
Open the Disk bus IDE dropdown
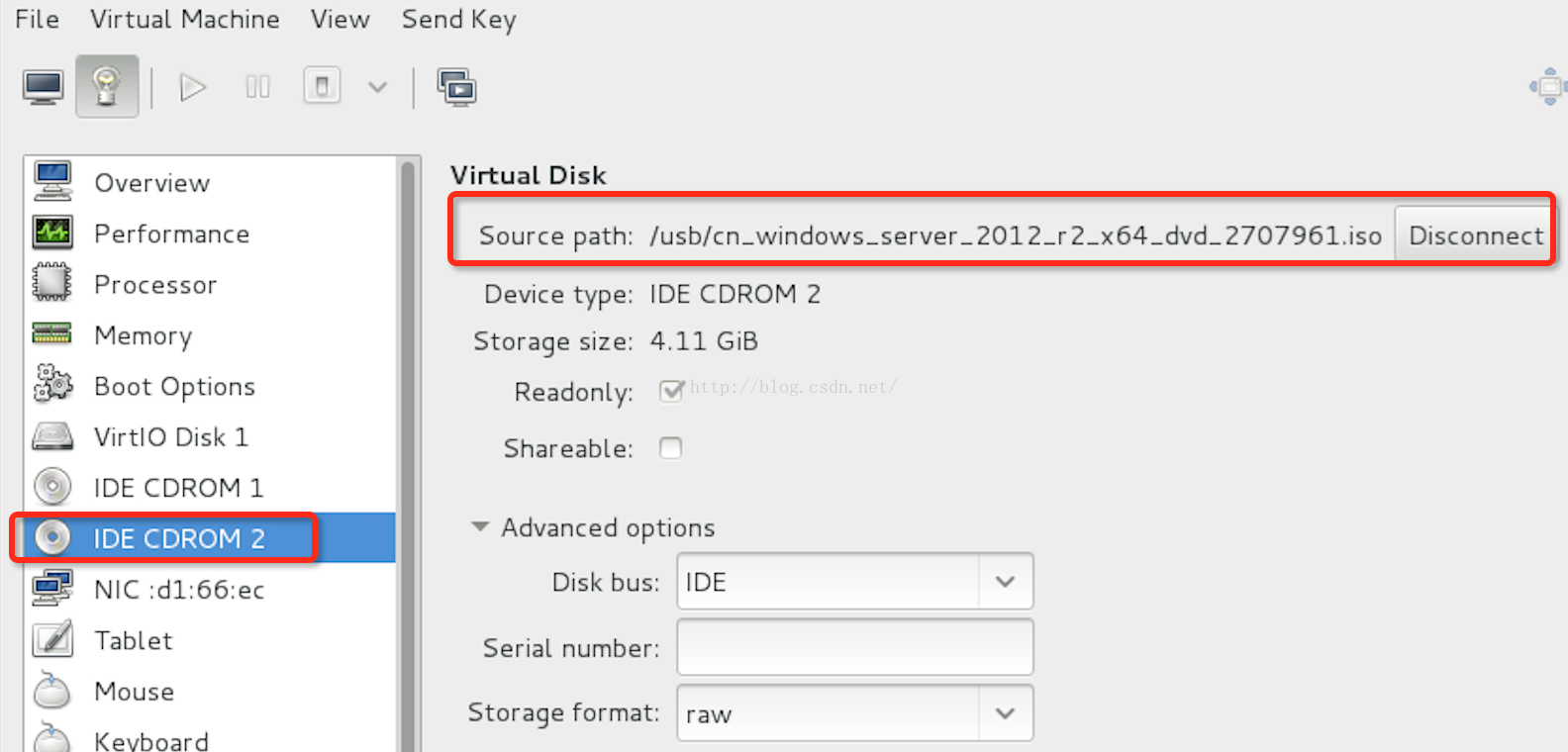coord(855,581)
